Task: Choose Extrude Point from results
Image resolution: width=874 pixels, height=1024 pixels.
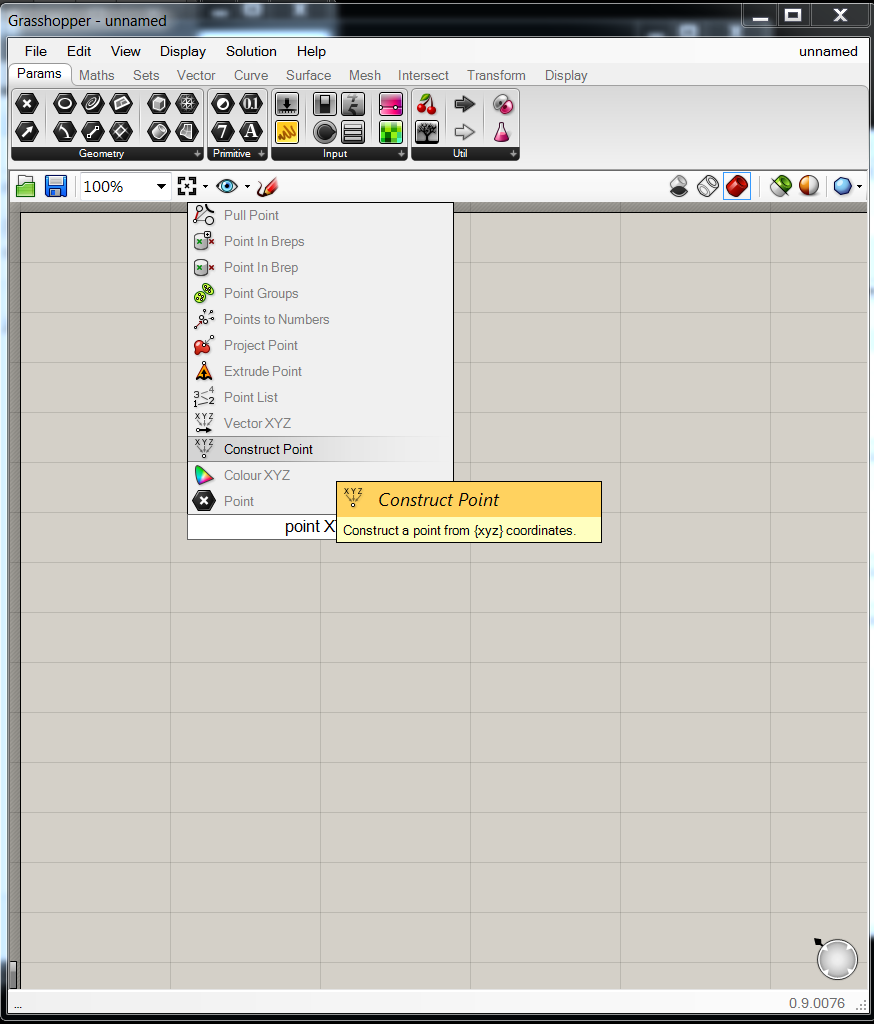Action: tap(320, 371)
